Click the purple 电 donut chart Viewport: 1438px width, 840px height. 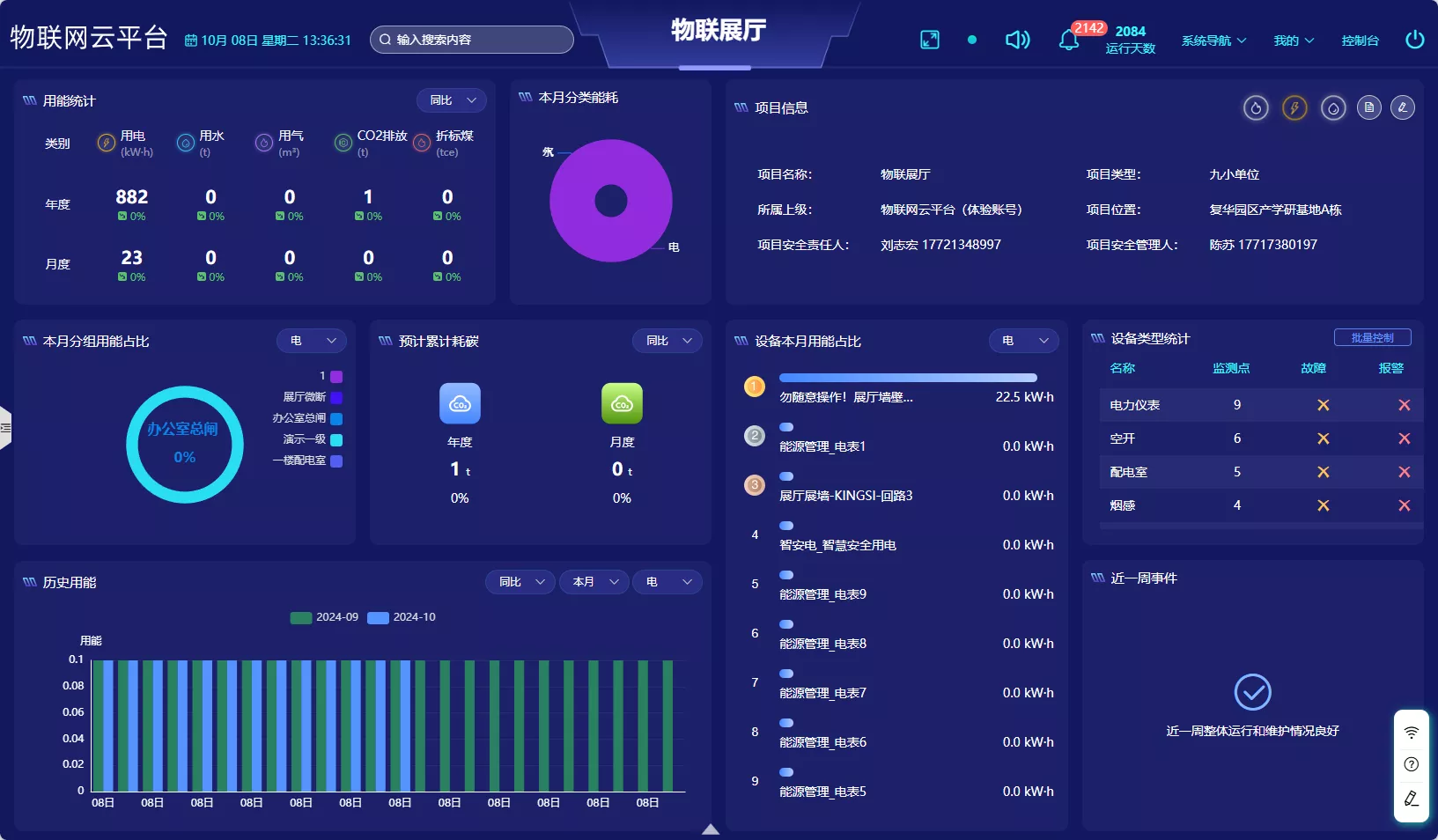point(611,201)
